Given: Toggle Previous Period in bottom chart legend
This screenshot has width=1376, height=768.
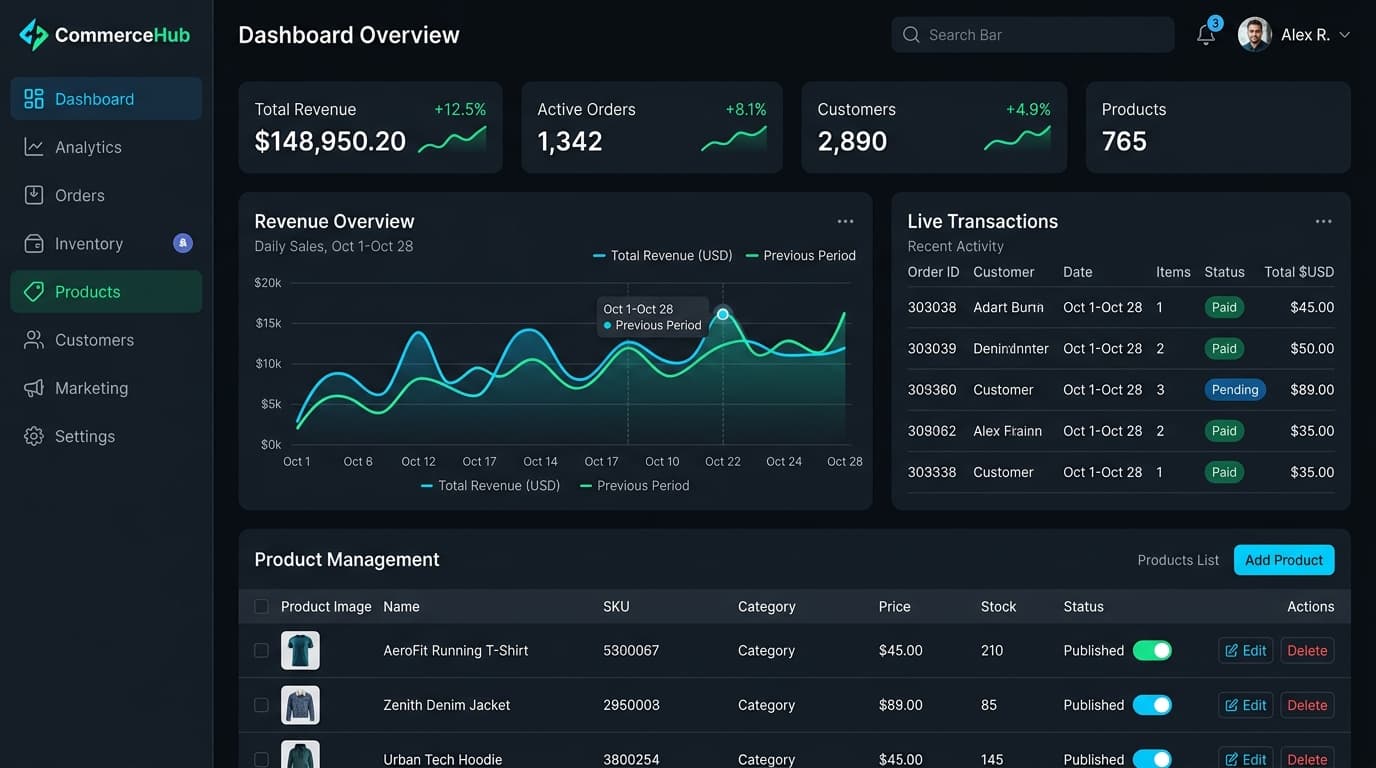Looking at the screenshot, I should point(634,485).
